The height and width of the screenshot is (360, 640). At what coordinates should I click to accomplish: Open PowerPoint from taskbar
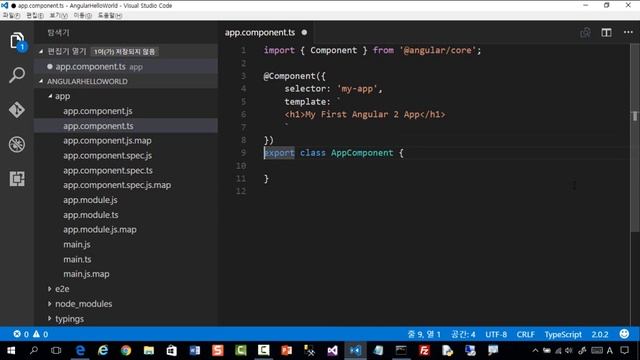point(287,351)
